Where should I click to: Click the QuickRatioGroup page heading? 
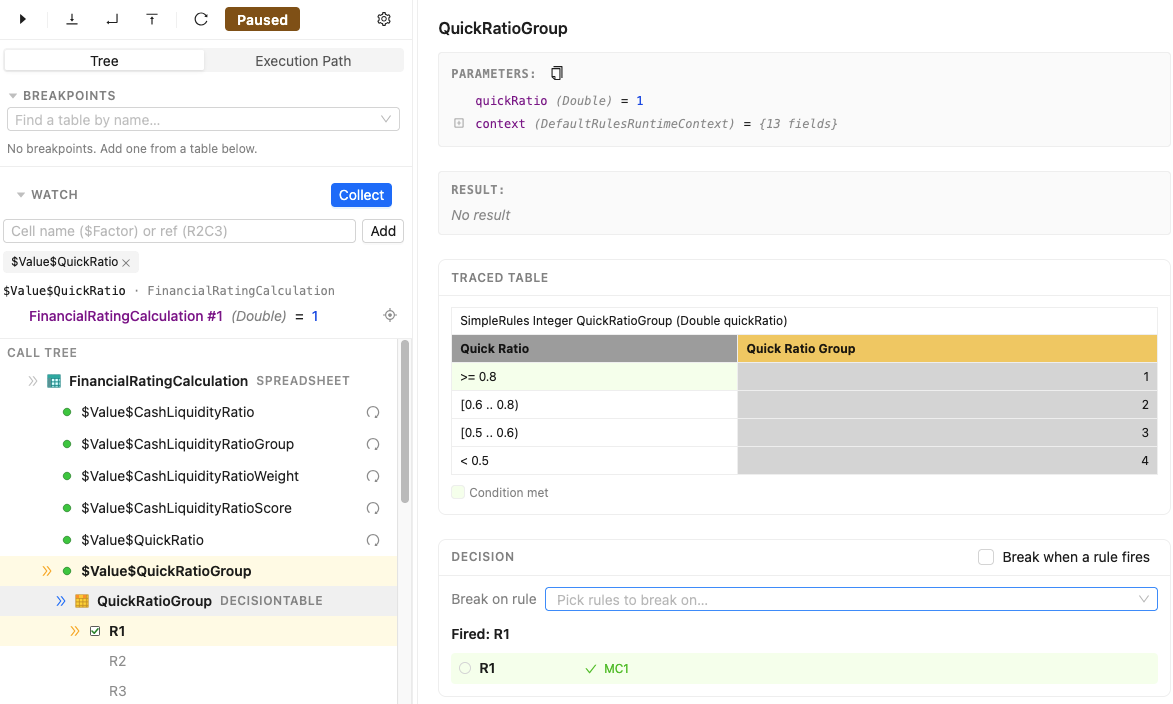pos(503,28)
